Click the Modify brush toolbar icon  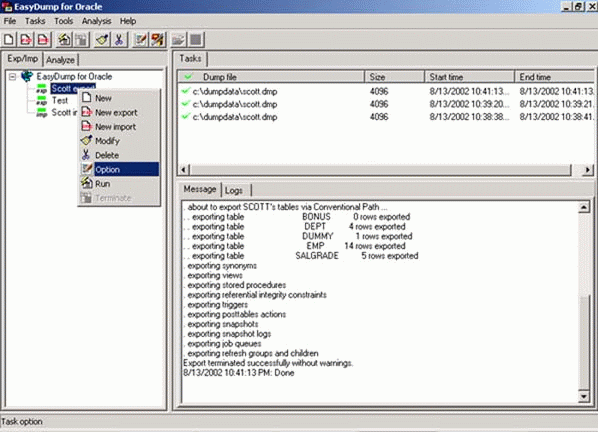point(102,40)
